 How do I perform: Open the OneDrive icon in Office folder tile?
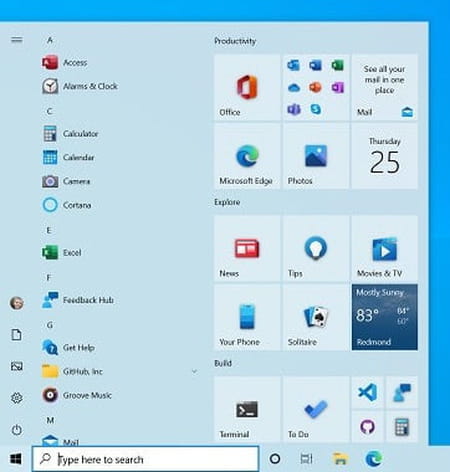294,87
